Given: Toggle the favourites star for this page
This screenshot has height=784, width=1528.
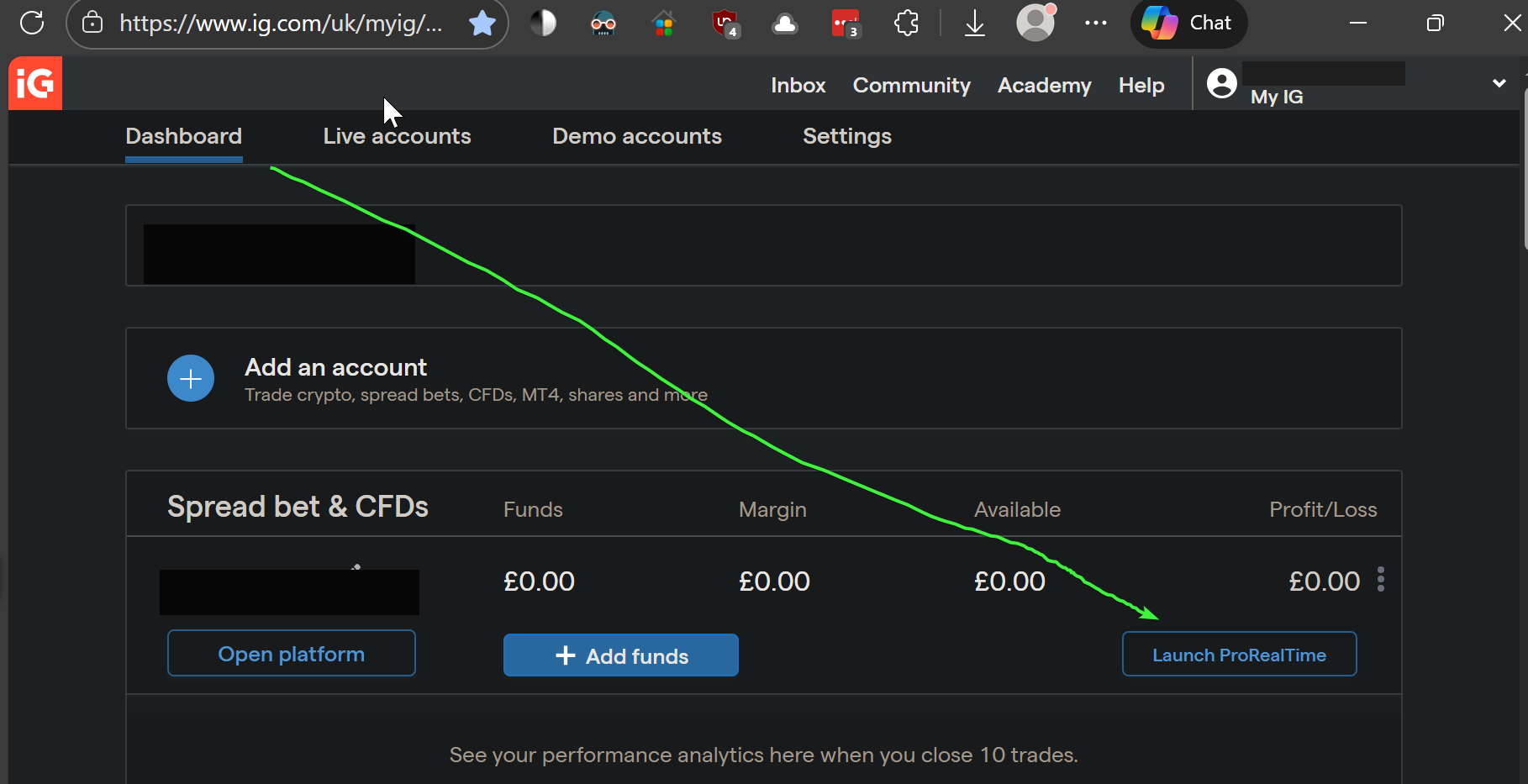Looking at the screenshot, I should coord(482,23).
